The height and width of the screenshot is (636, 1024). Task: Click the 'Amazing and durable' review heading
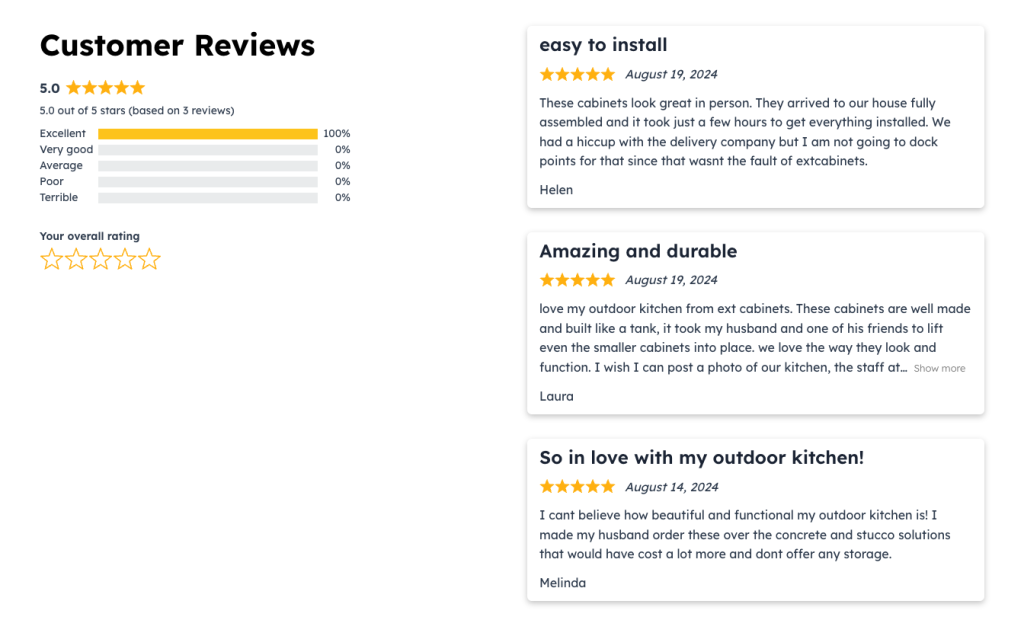coord(639,251)
